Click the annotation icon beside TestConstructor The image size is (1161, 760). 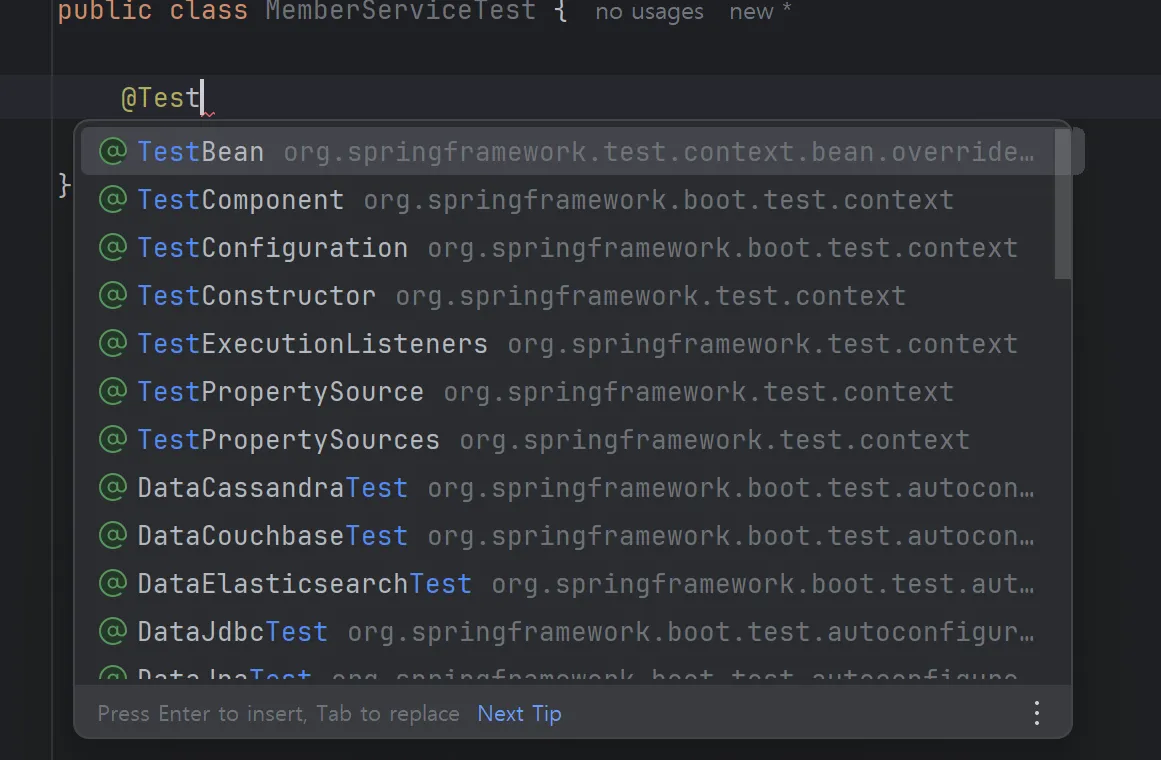tap(113, 296)
